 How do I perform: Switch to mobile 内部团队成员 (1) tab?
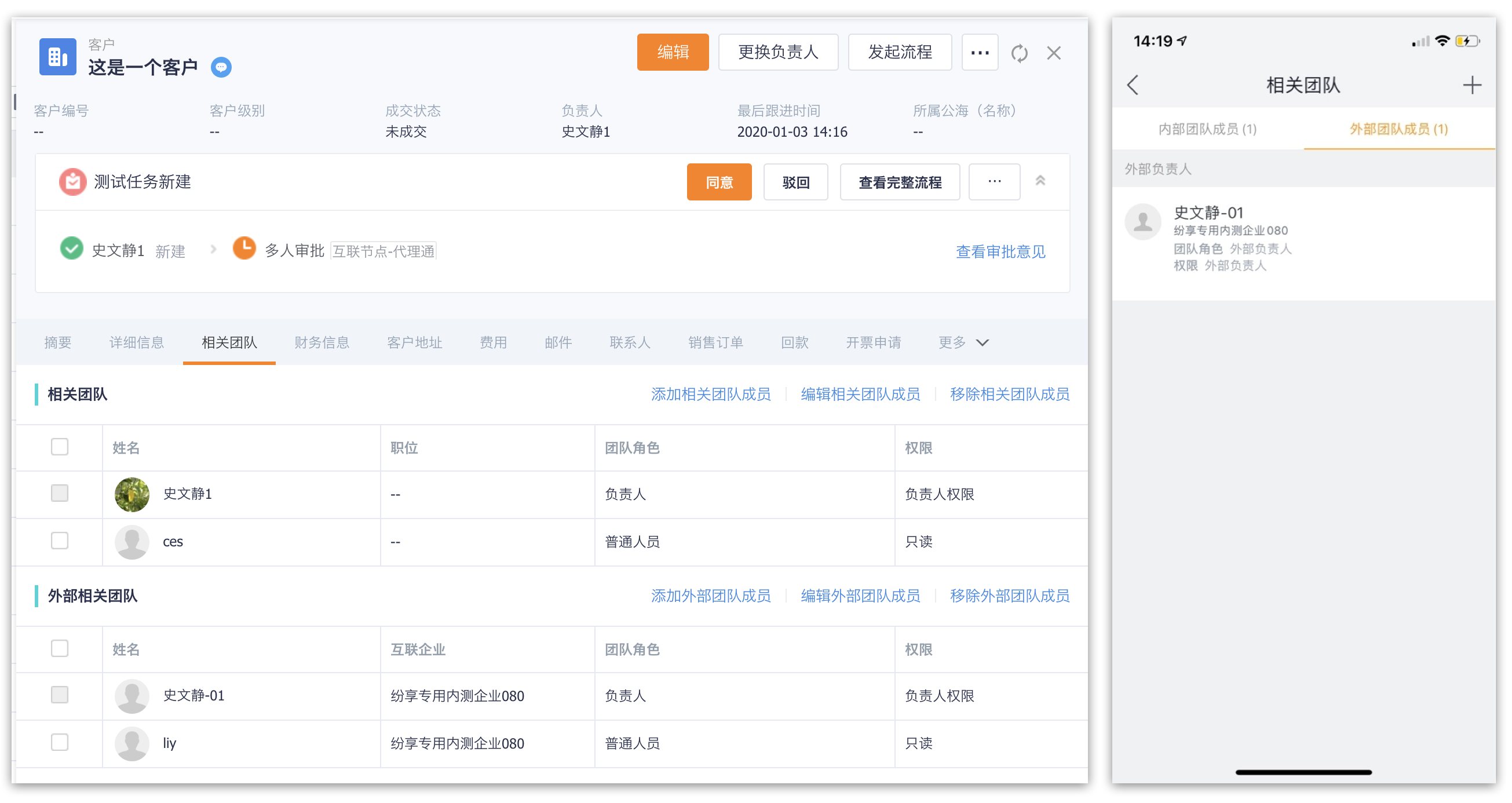(1207, 129)
